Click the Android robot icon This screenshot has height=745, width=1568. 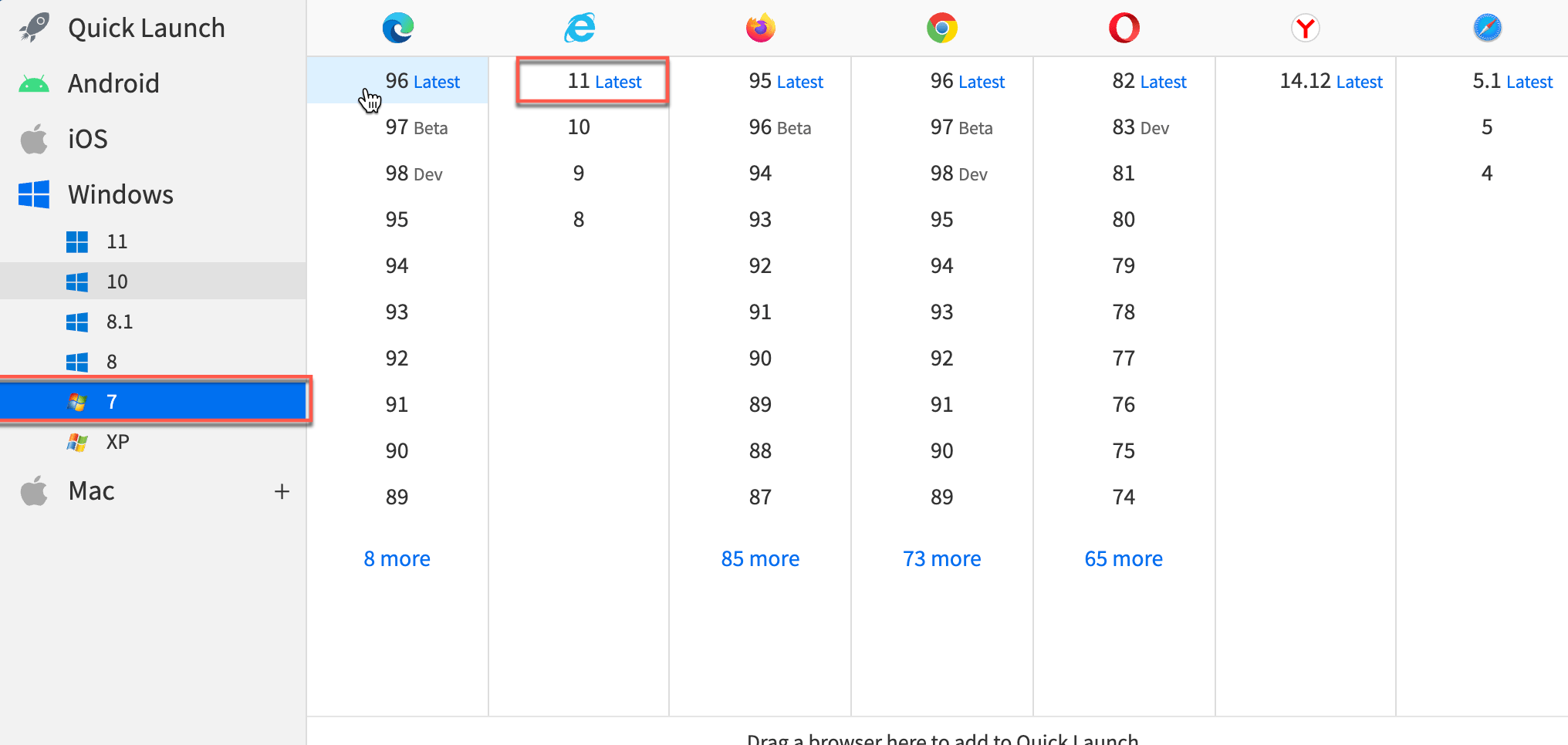click(34, 83)
